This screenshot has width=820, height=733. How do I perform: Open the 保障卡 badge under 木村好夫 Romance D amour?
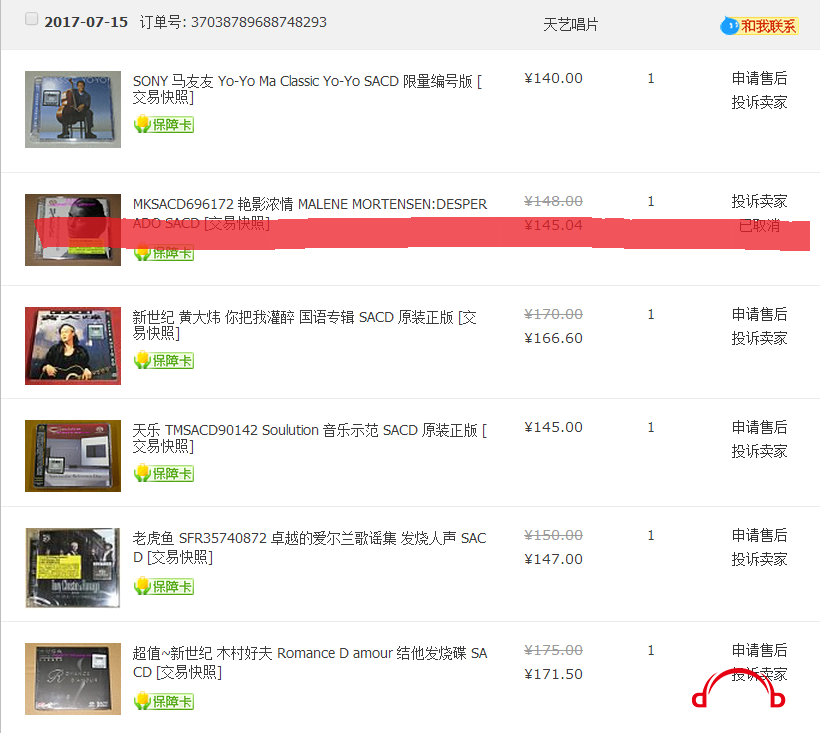[164, 701]
